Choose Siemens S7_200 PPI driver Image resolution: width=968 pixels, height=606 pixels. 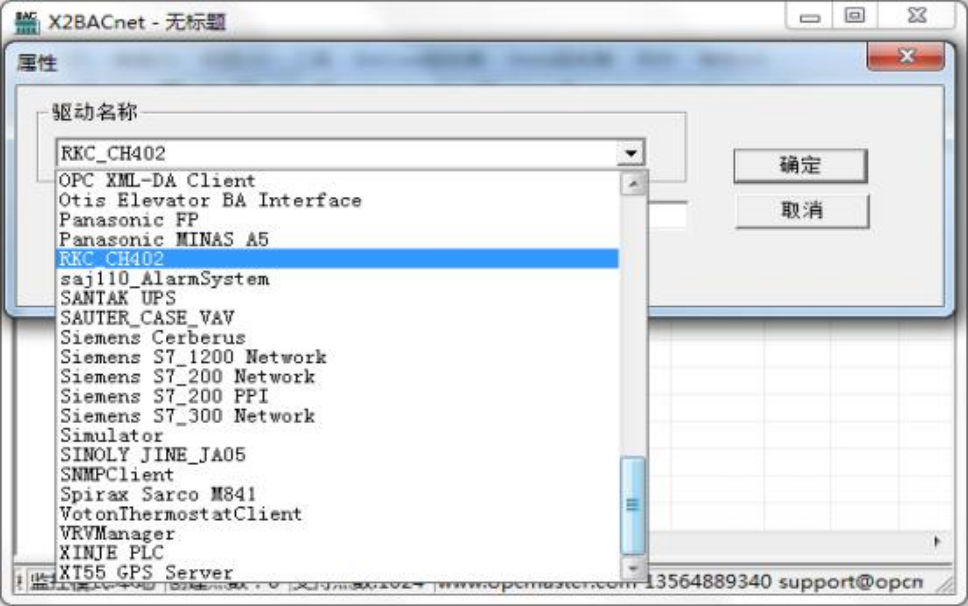[x=338, y=396]
